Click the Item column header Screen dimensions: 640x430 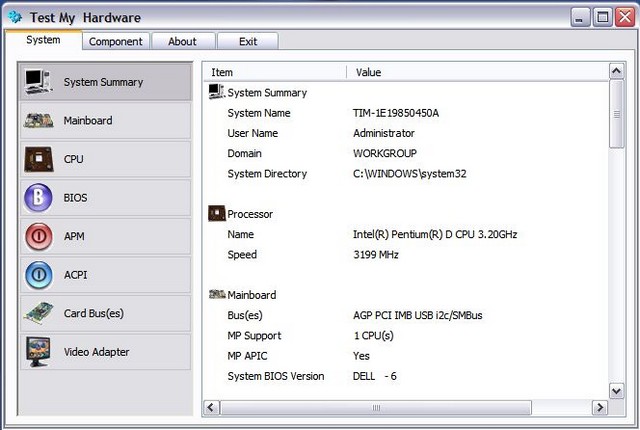(x=275, y=72)
